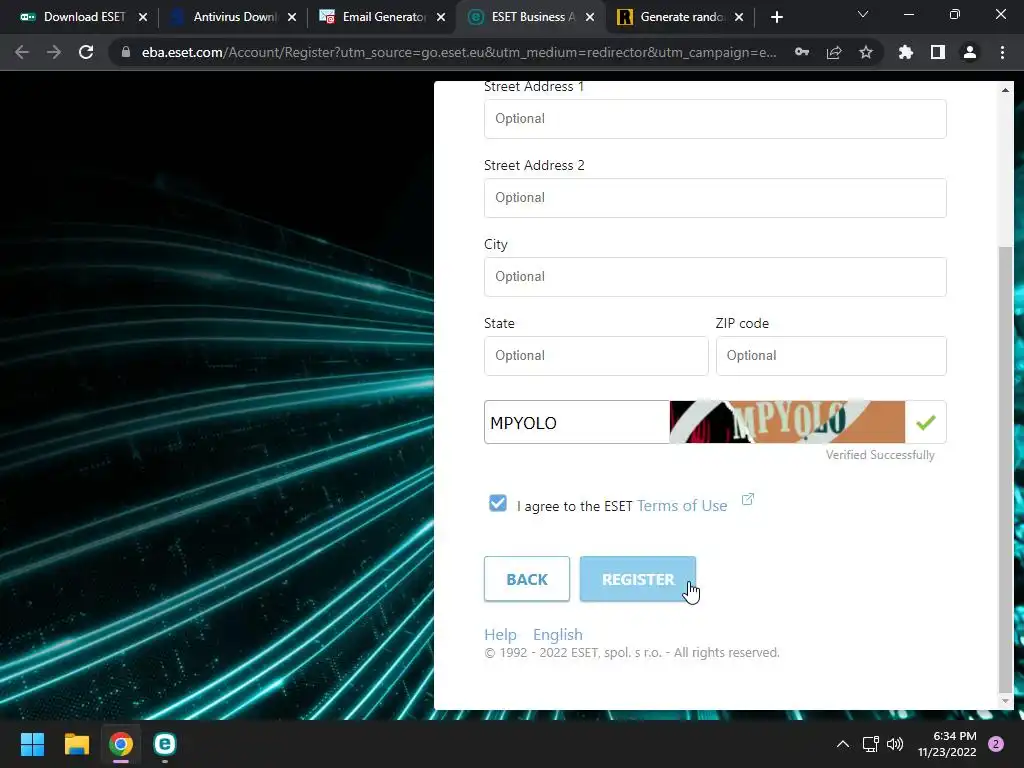Viewport: 1024px width, 768px height.
Task: Click the browser forward arrow
Action: (54, 52)
